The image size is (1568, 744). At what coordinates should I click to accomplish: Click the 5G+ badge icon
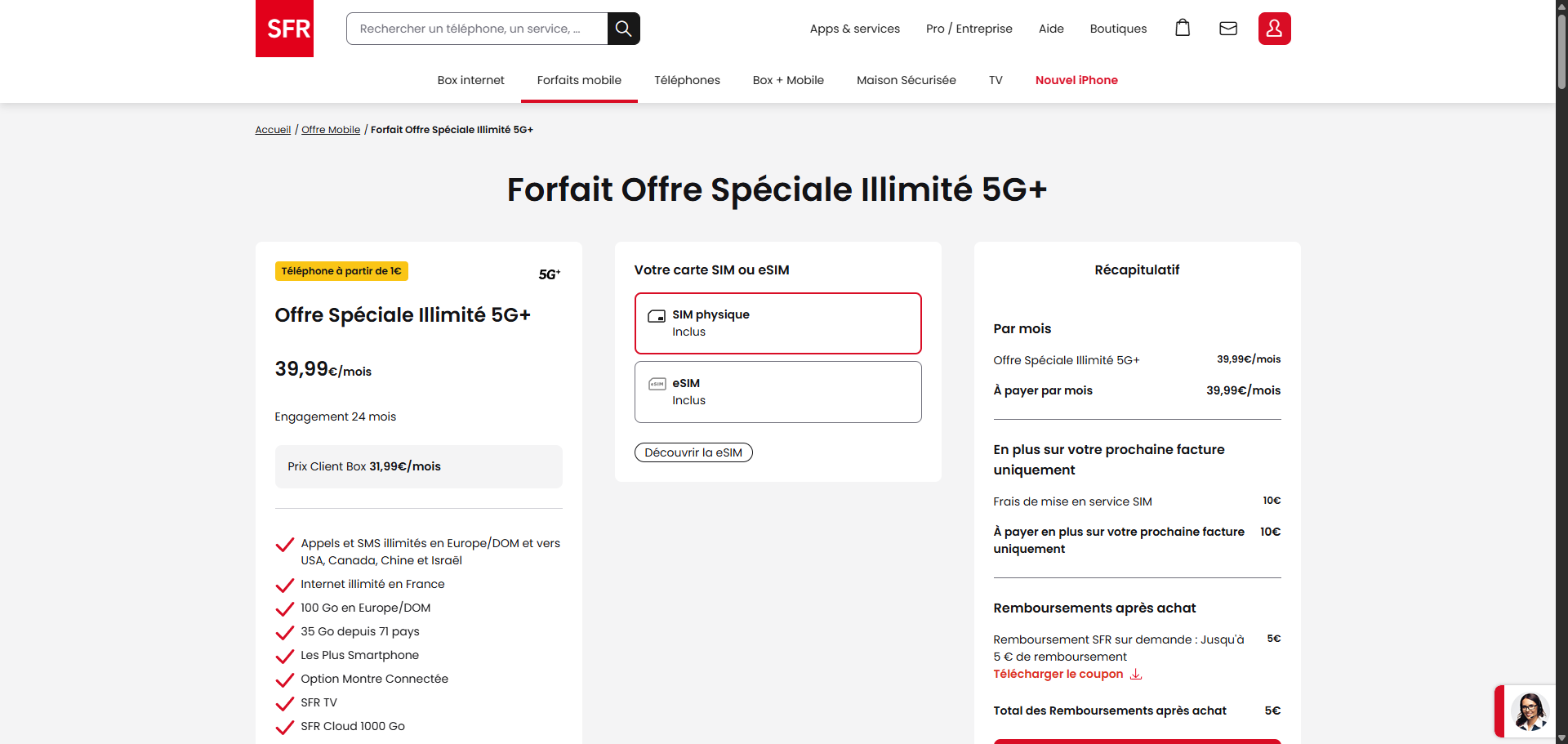(x=549, y=274)
